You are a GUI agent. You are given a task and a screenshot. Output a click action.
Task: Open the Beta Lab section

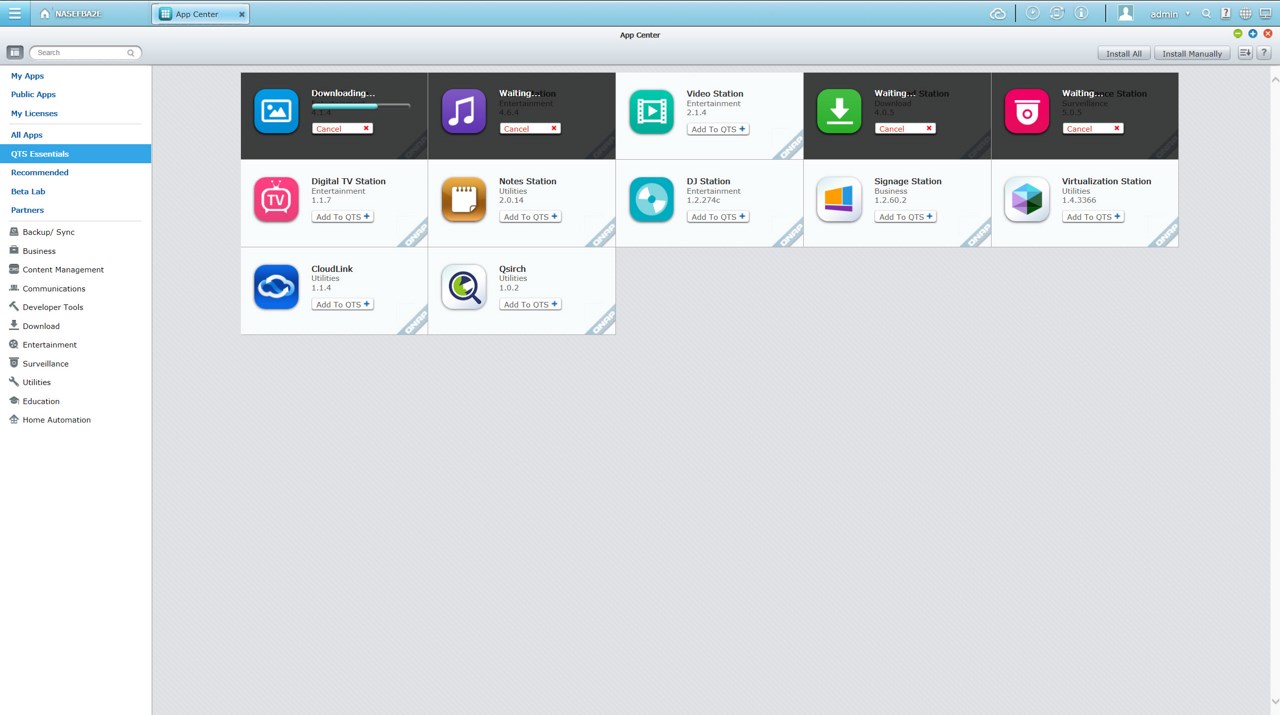28,191
